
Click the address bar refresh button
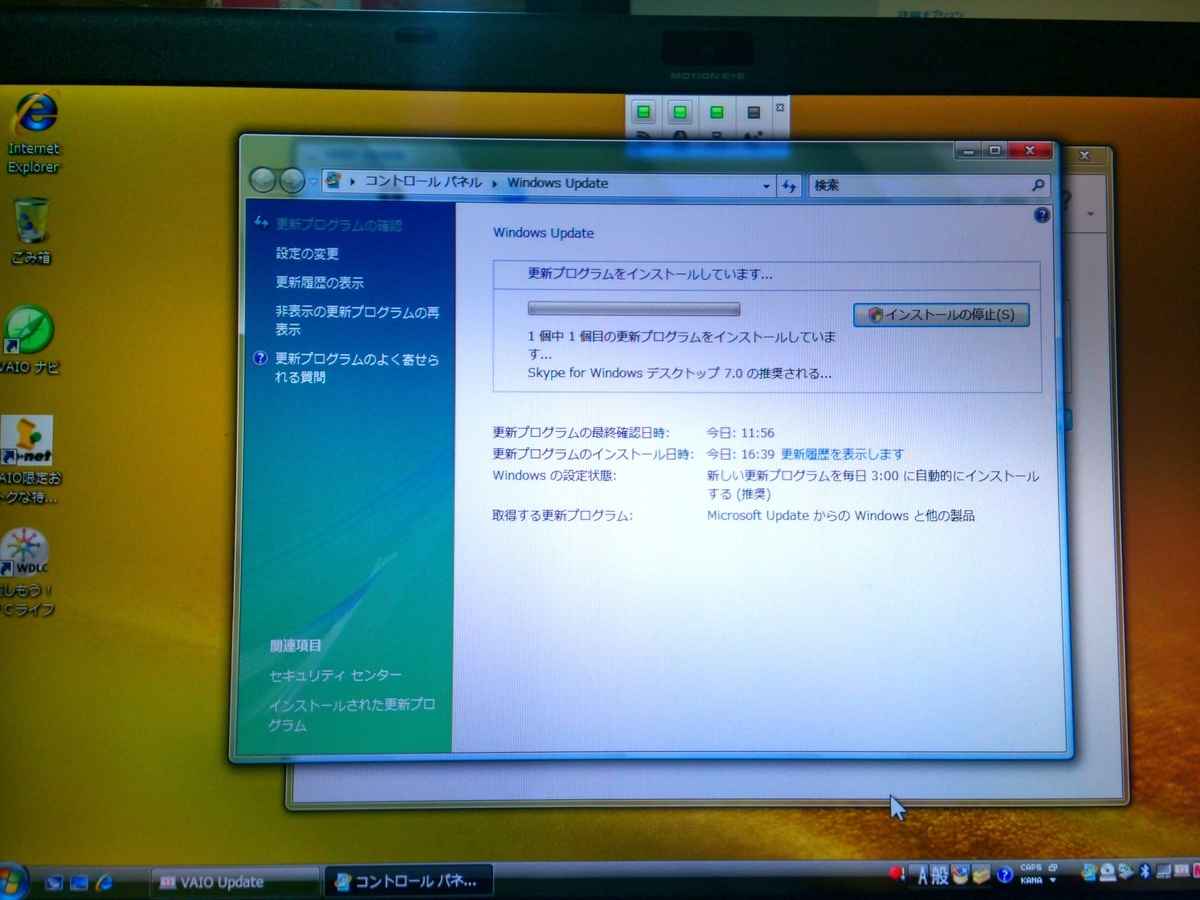point(789,184)
